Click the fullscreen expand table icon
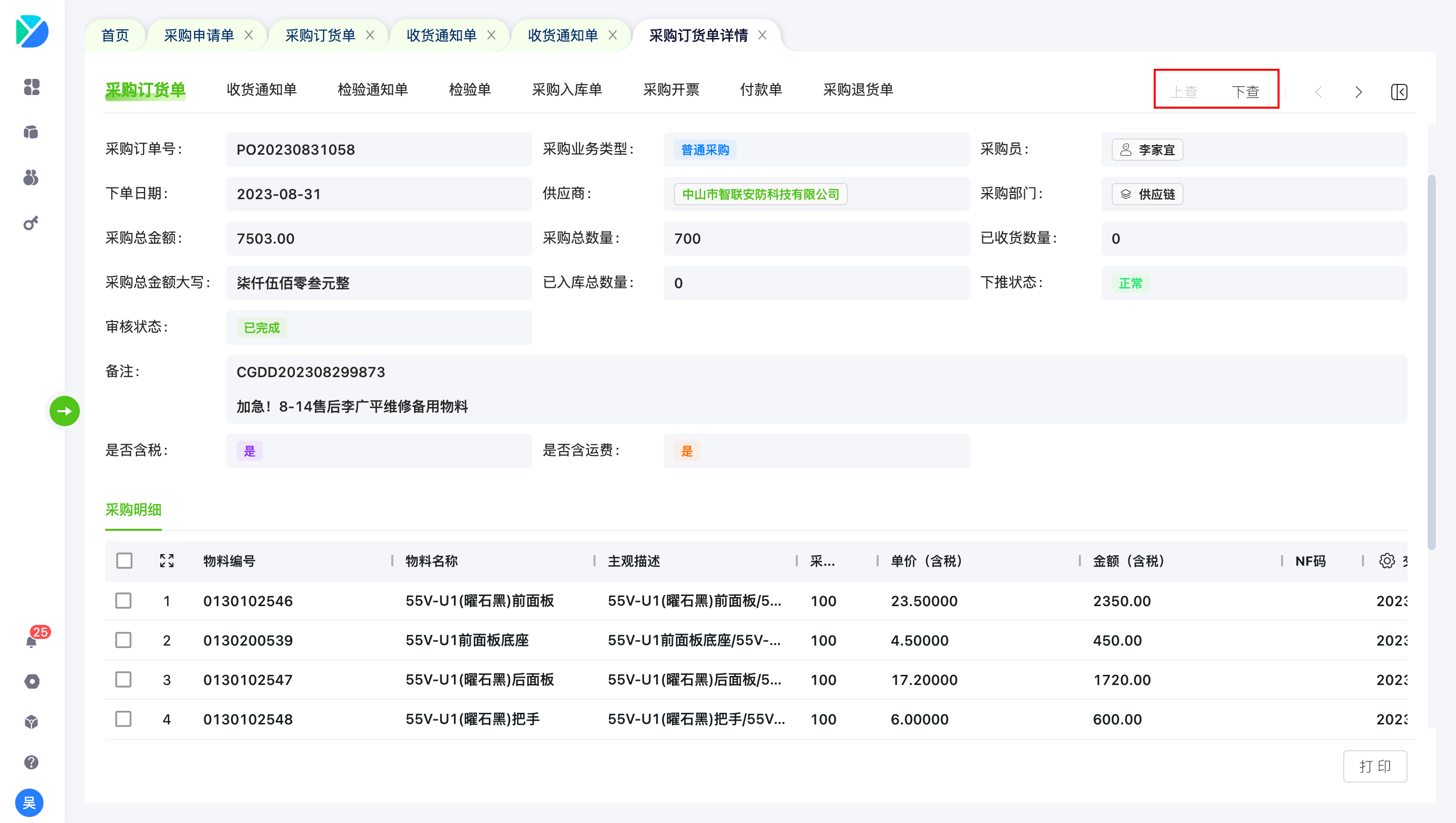 [x=167, y=561]
